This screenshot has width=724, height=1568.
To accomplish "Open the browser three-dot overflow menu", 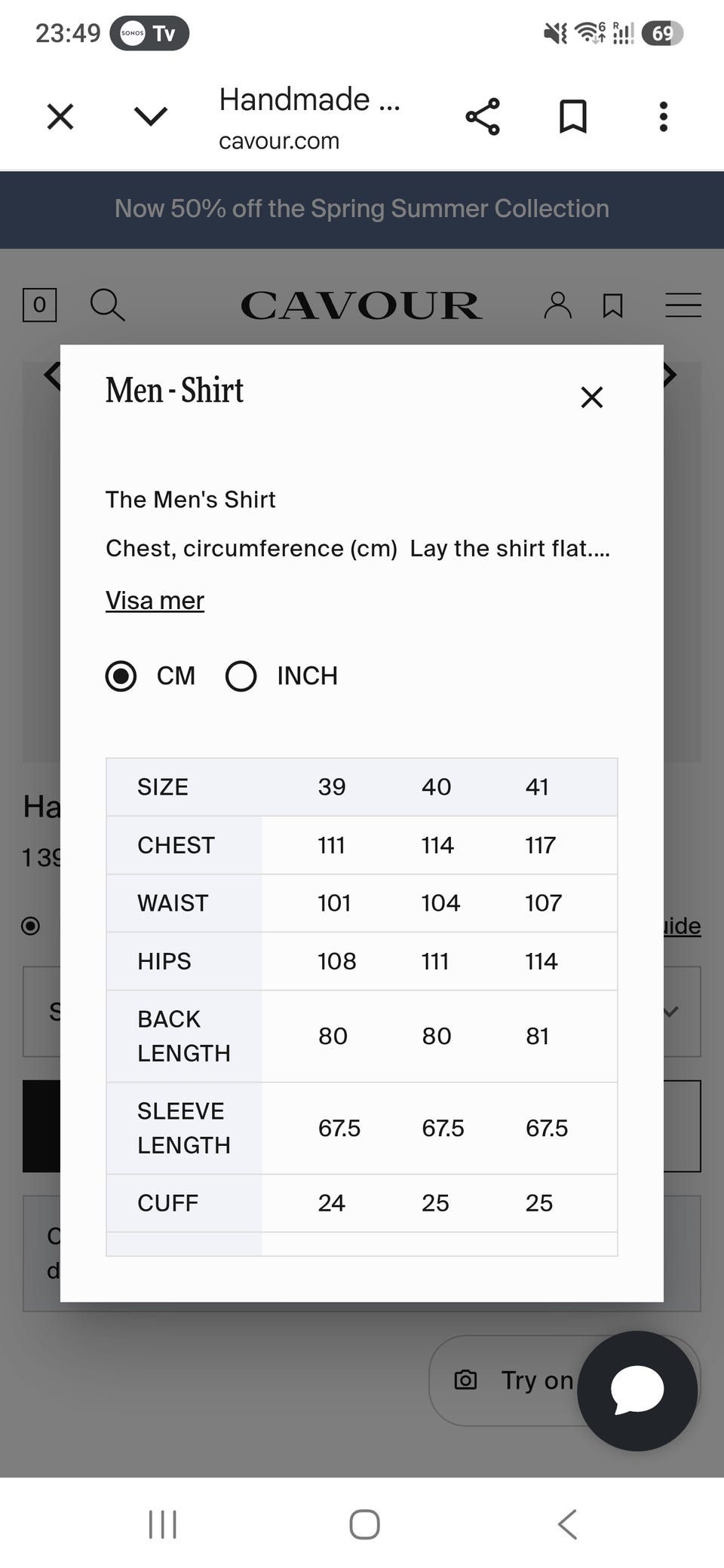I will point(664,117).
